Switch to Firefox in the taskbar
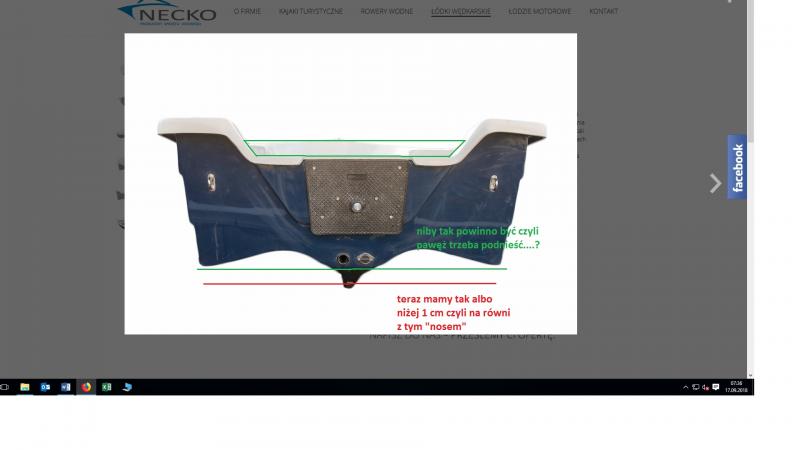 (86, 386)
